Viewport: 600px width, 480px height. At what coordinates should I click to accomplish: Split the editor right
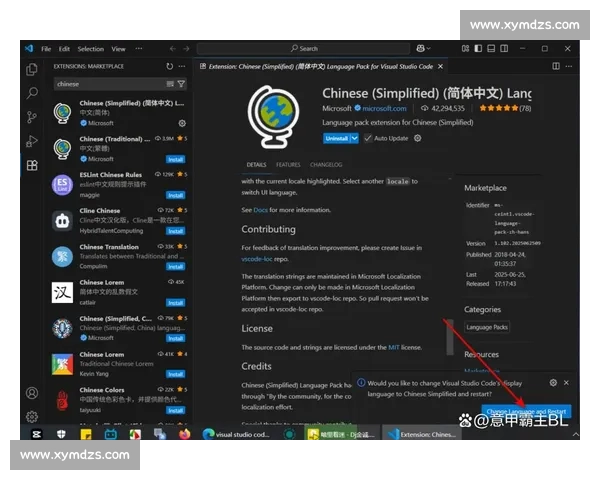pyautogui.click(x=556, y=66)
